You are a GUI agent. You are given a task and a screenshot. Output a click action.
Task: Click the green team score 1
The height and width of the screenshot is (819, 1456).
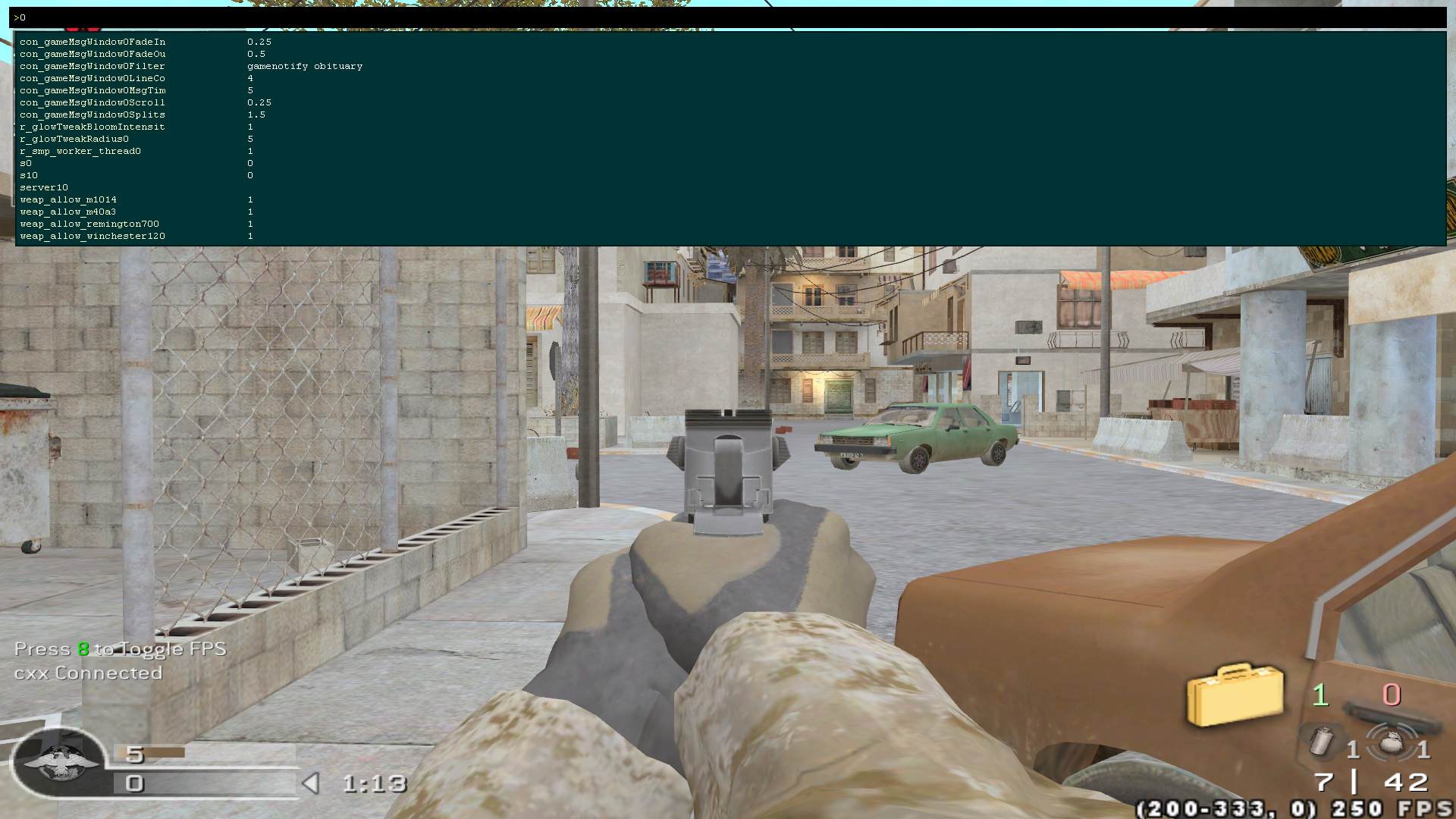tap(1320, 695)
